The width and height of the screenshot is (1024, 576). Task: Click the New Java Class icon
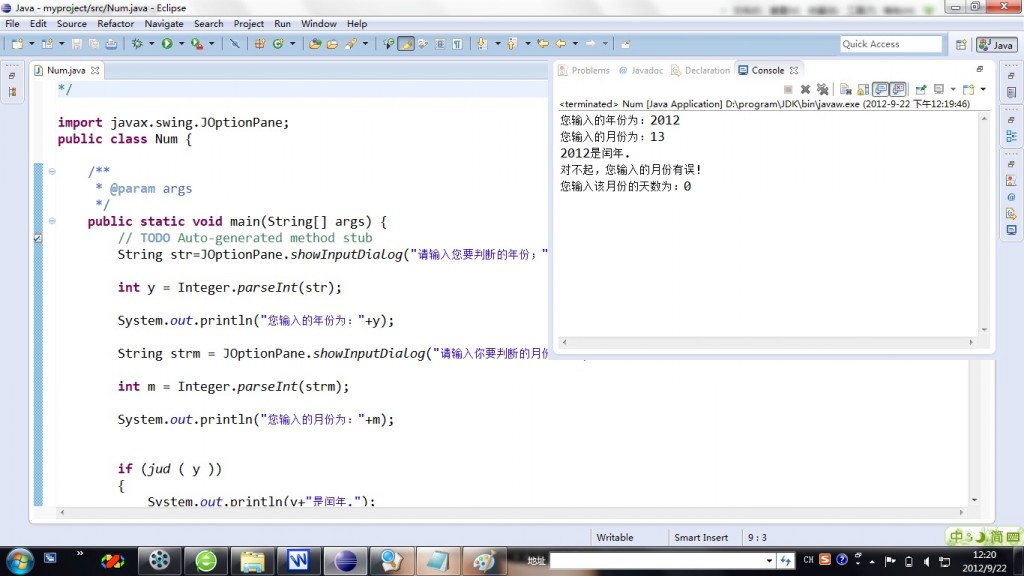[x=278, y=44]
